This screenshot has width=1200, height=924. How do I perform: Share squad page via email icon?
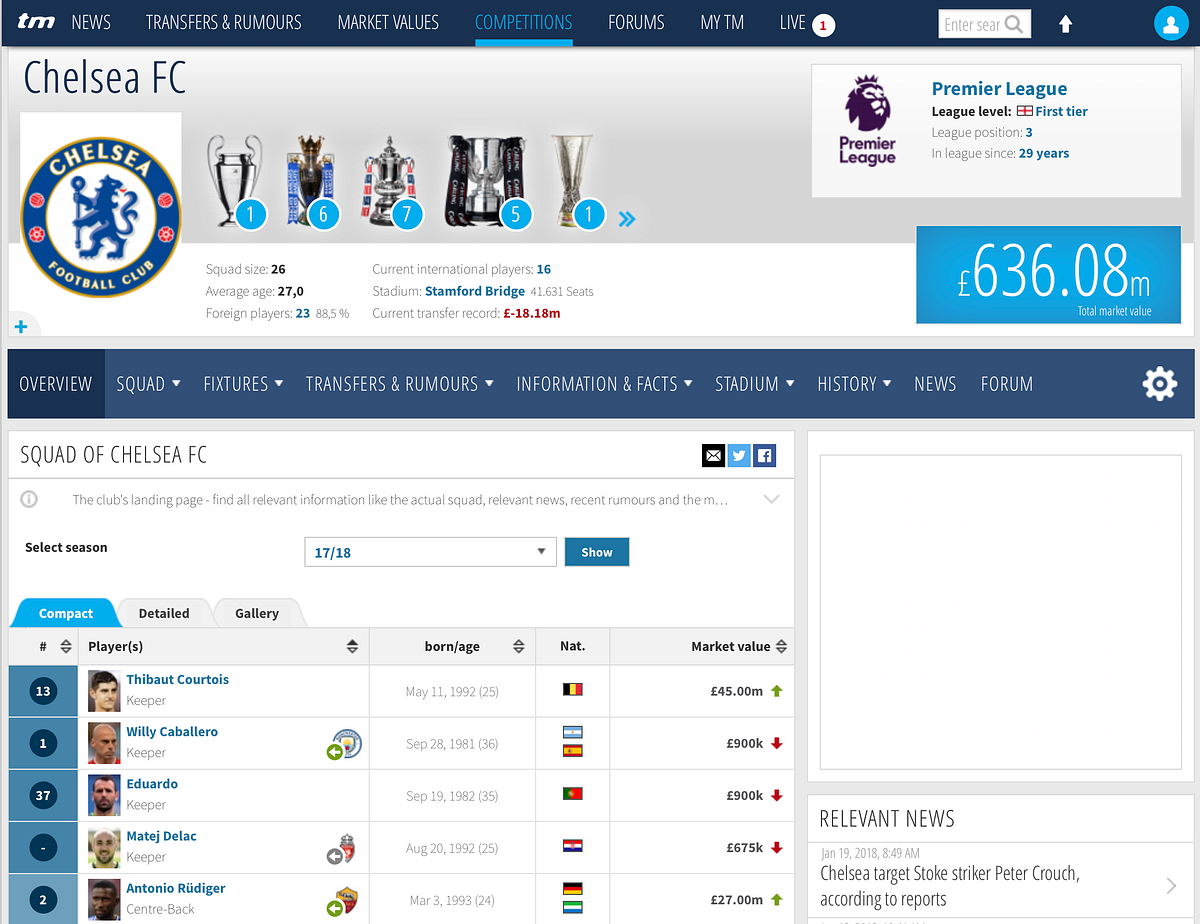tap(713, 456)
